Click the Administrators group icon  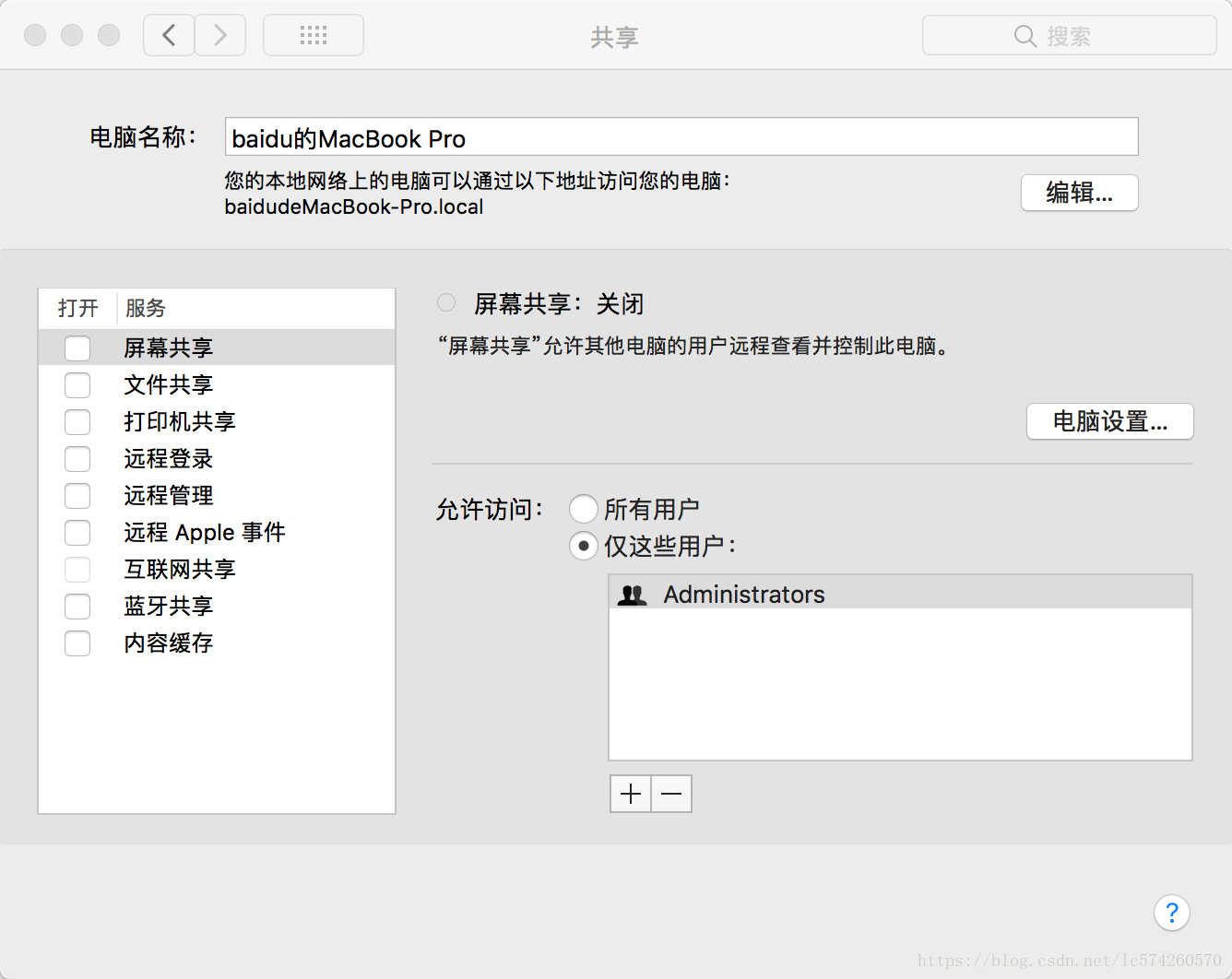pyautogui.click(x=633, y=595)
